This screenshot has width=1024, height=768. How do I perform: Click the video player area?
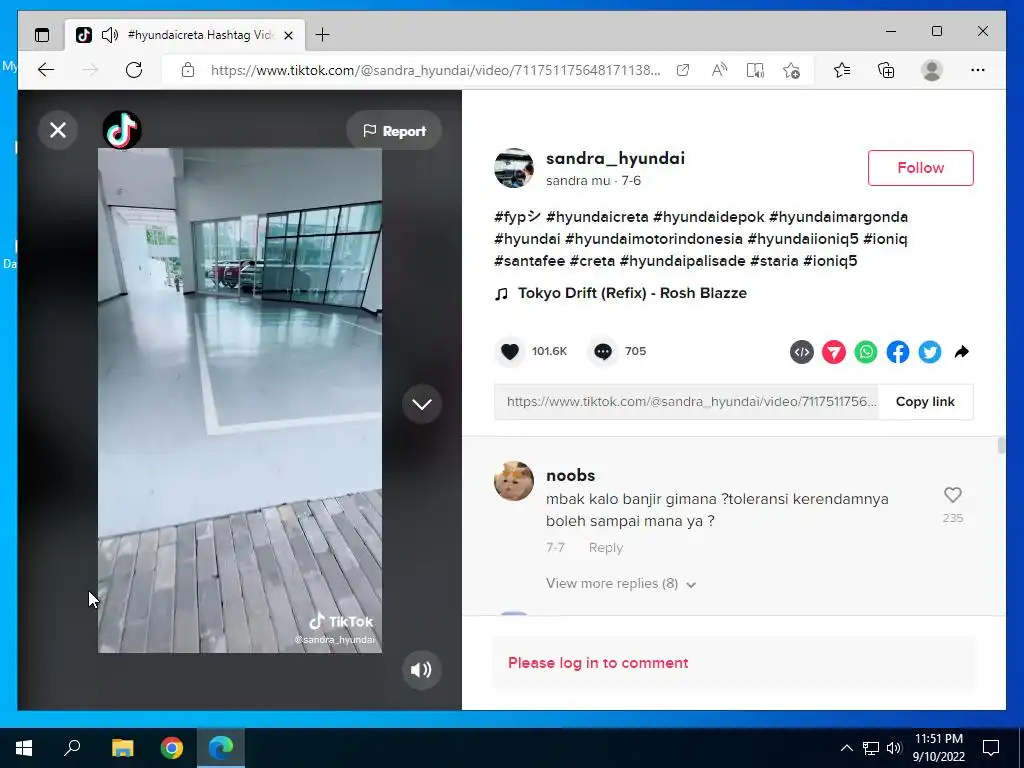pyautogui.click(x=240, y=400)
